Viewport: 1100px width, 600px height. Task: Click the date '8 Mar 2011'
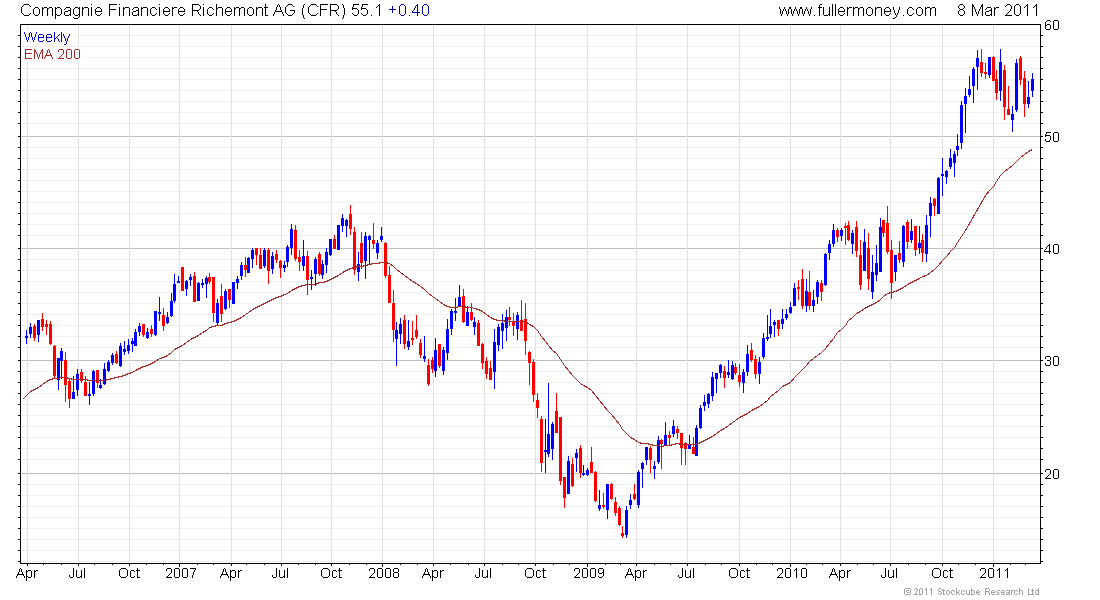coord(998,11)
